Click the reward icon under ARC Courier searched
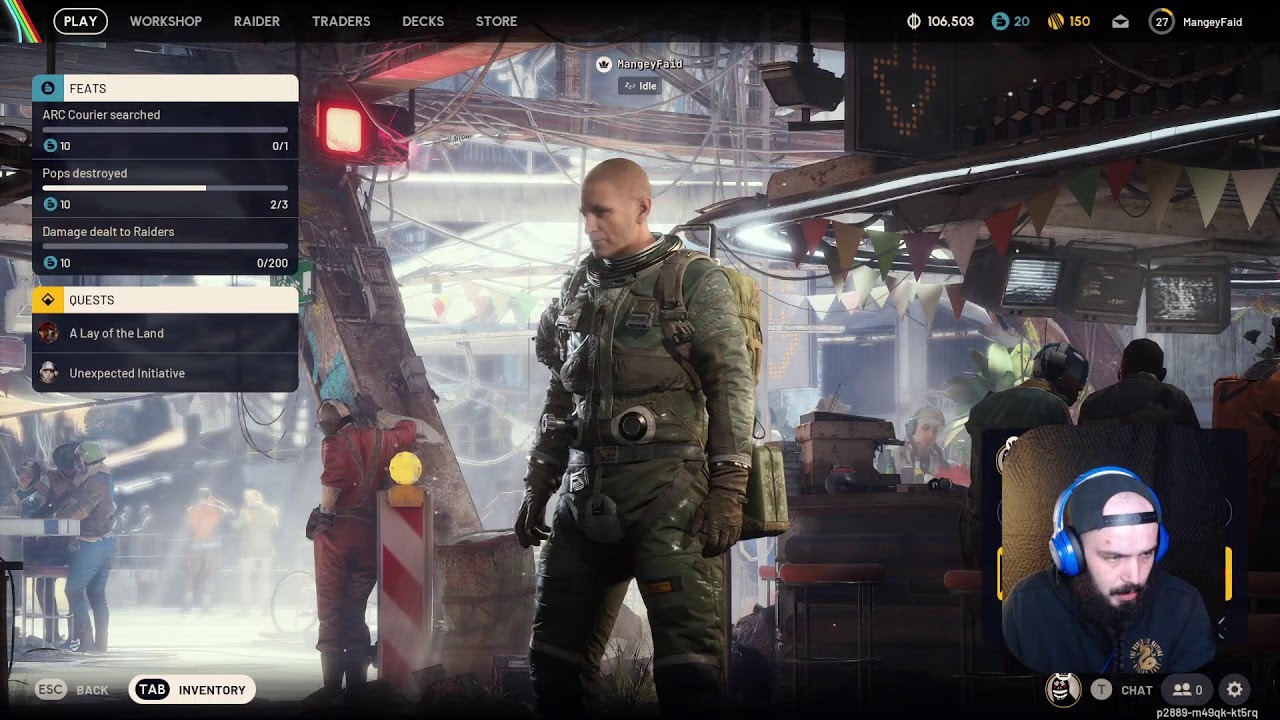The height and width of the screenshot is (720, 1280). (50, 146)
